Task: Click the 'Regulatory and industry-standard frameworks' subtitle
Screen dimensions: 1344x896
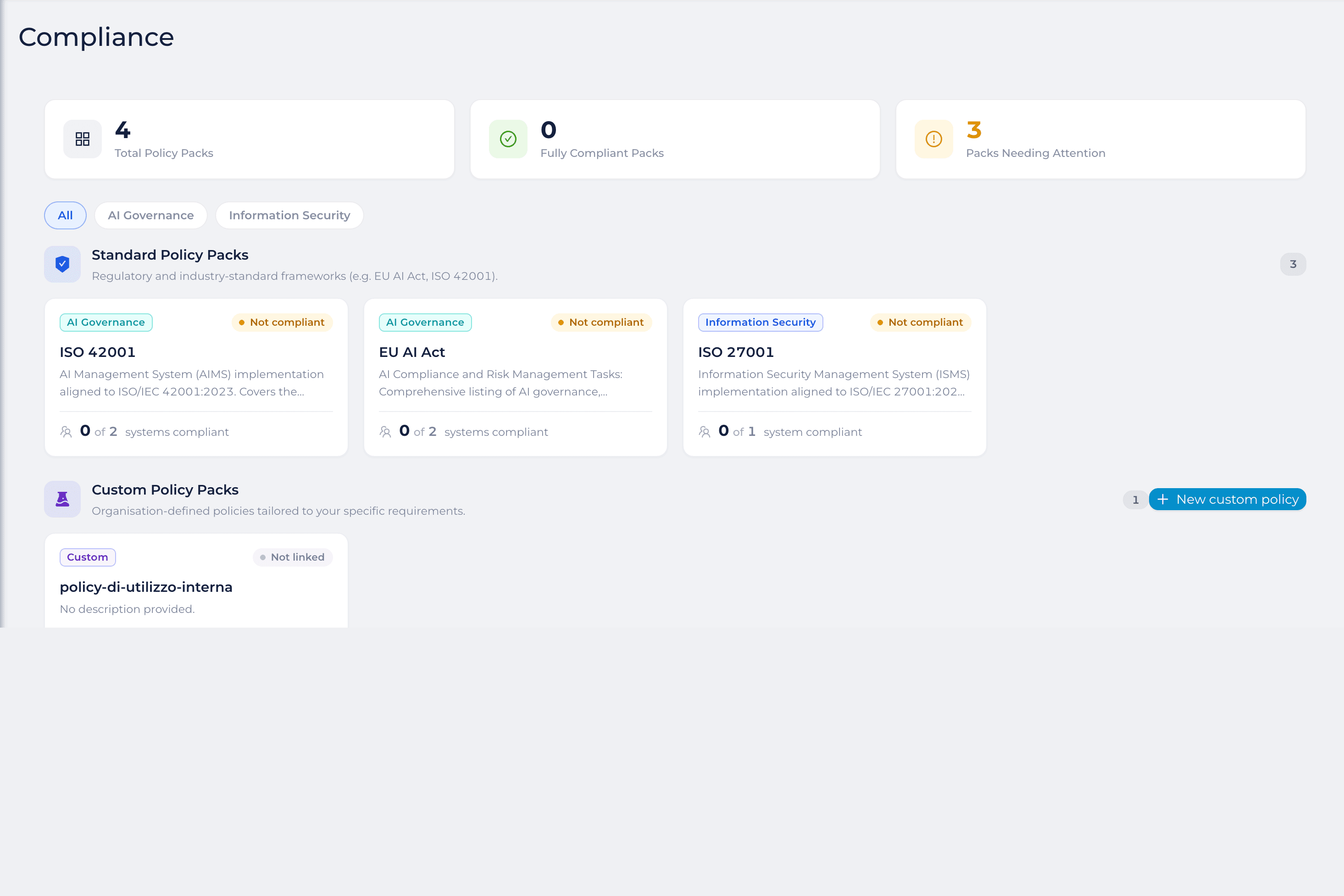Action: click(295, 276)
